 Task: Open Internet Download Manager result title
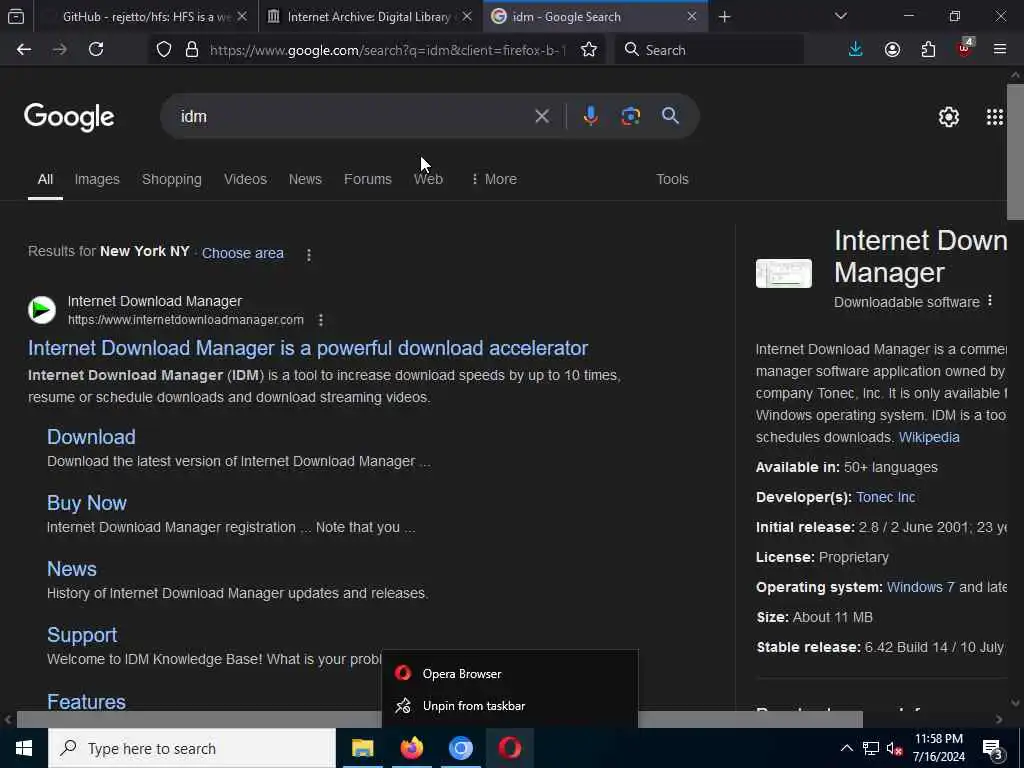pos(308,348)
